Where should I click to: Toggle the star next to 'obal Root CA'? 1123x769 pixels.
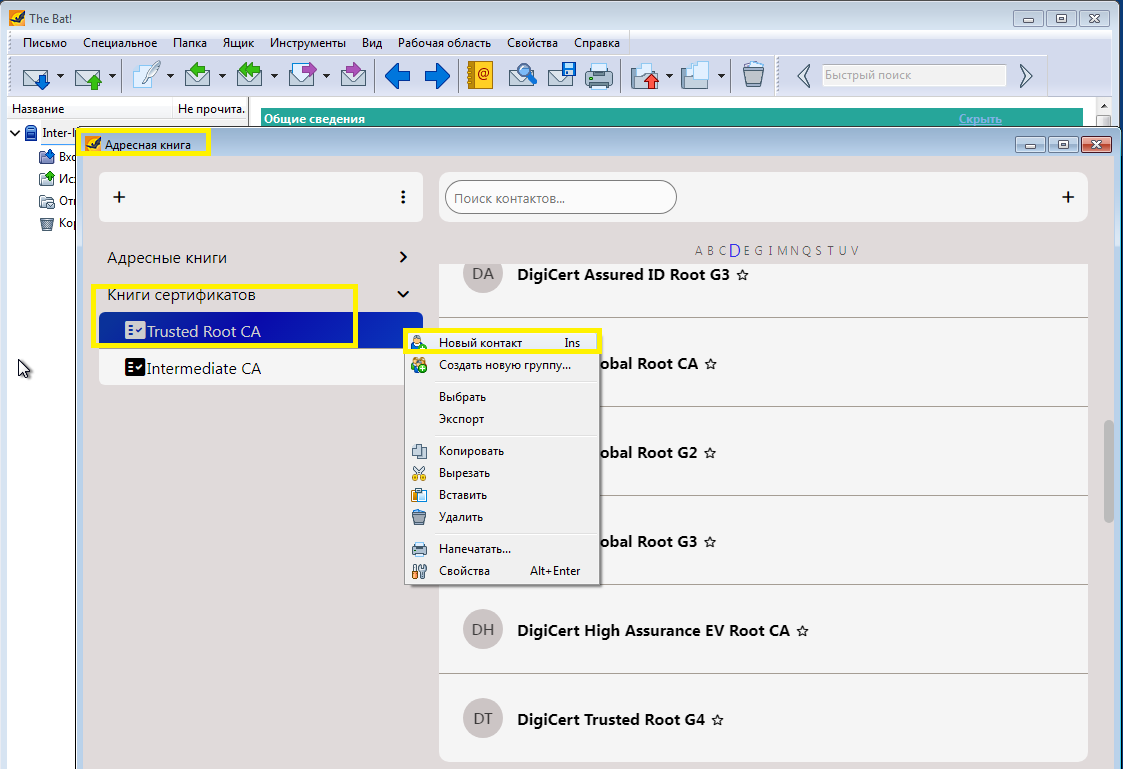[710, 364]
